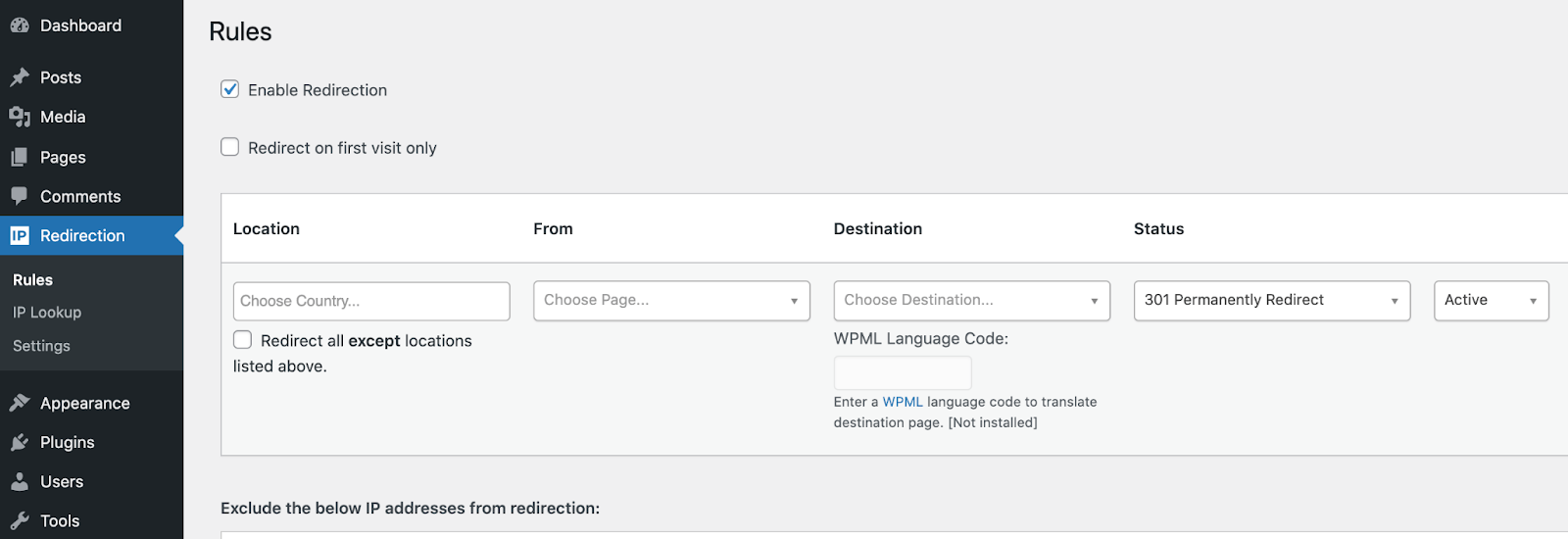Click the Posts pushpin icon

pyautogui.click(x=20, y=77)
